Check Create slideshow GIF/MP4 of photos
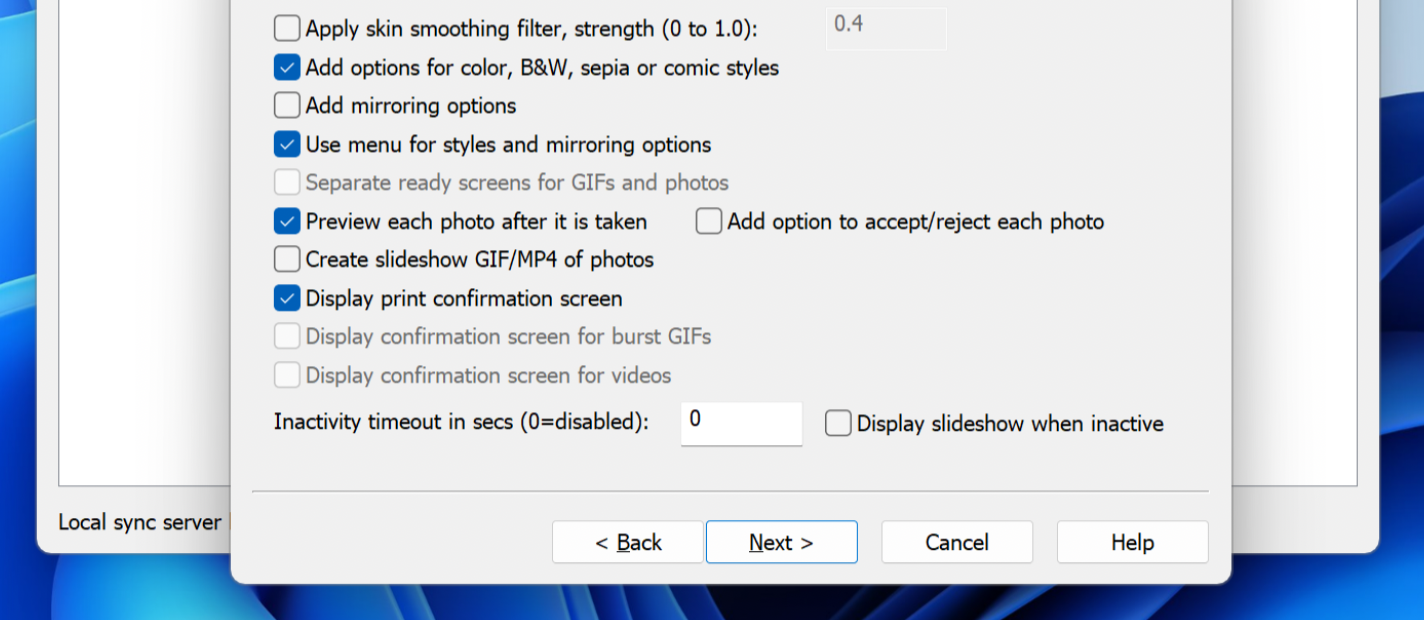This screenshot has height=620, width=1424. 287,260
